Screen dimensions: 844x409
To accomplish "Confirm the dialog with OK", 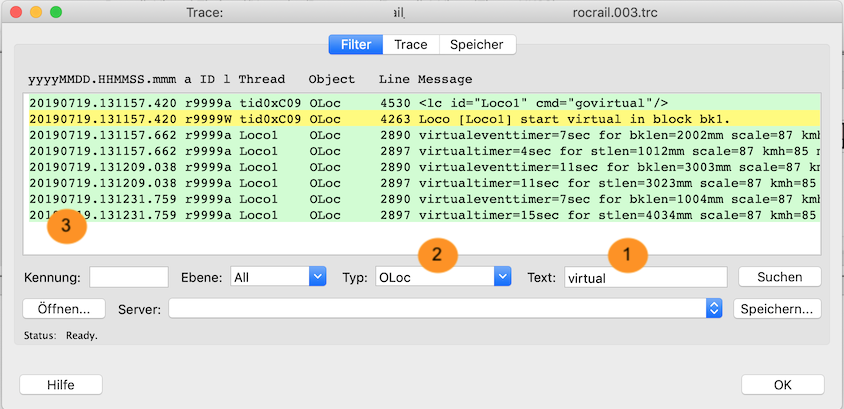I will point(783,385).
